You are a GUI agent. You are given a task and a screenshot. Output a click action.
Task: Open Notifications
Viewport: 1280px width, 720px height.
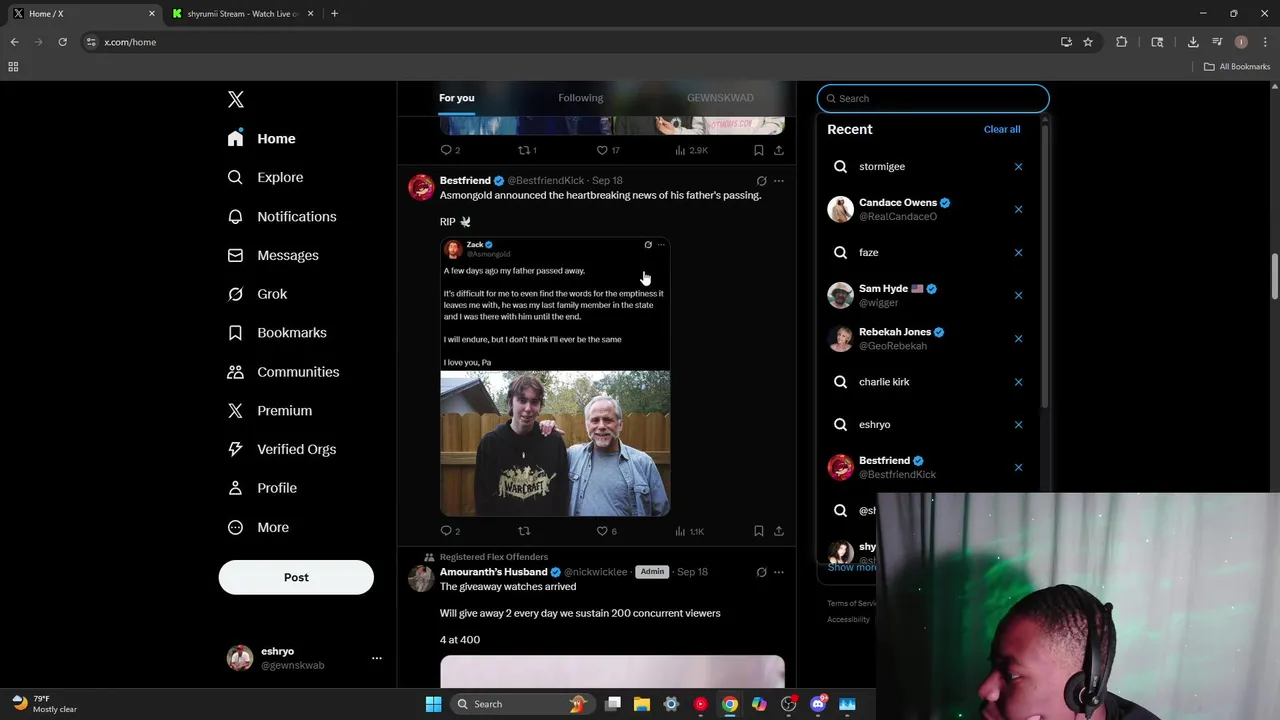pyautogui.click(x=283, y=216)
